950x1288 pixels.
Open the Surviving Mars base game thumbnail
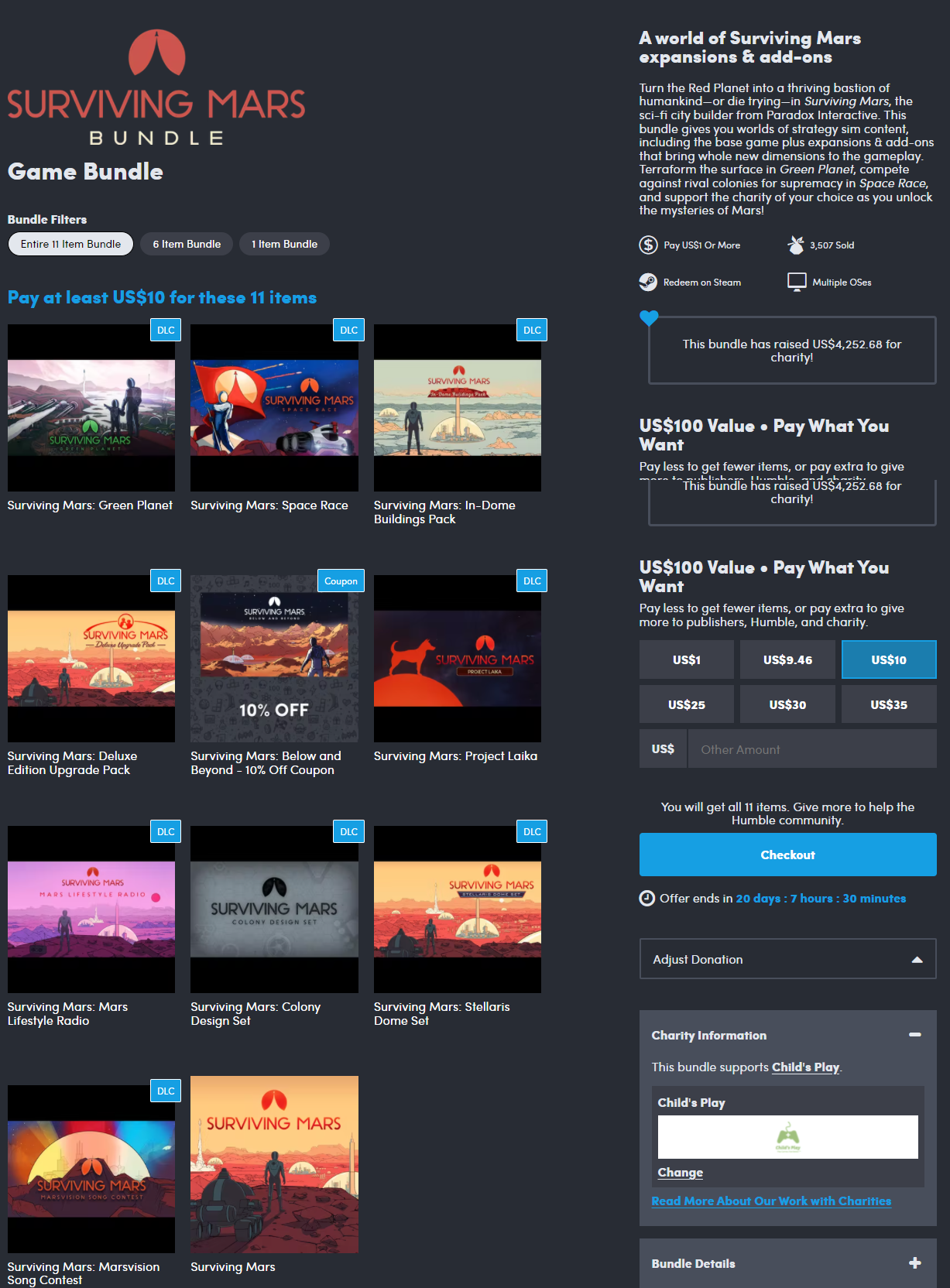pyautogui.click(x=274, y=1164)
